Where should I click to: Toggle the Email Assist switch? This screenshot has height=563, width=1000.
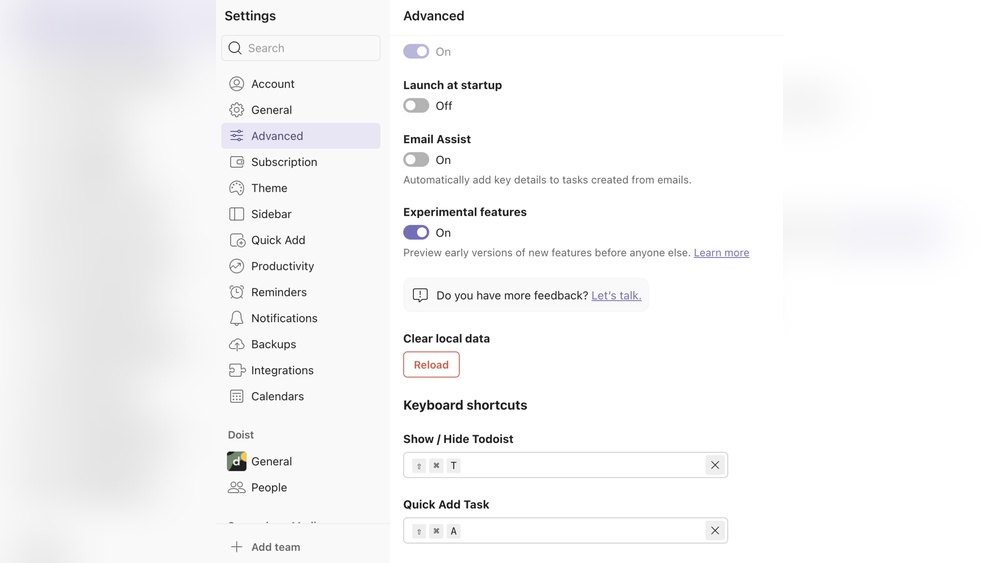[416, 160]
